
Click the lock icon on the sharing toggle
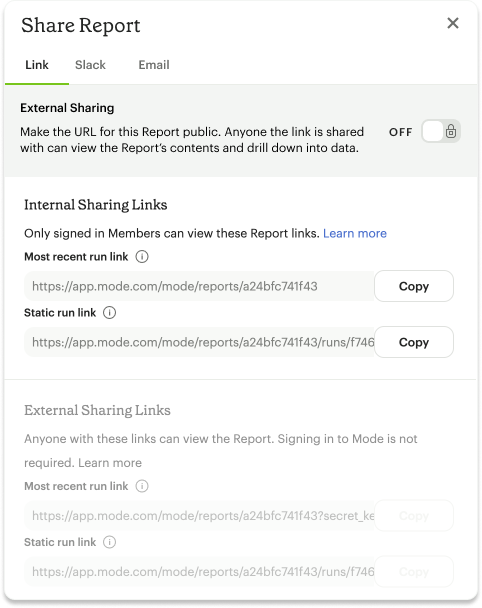point(451,131)
